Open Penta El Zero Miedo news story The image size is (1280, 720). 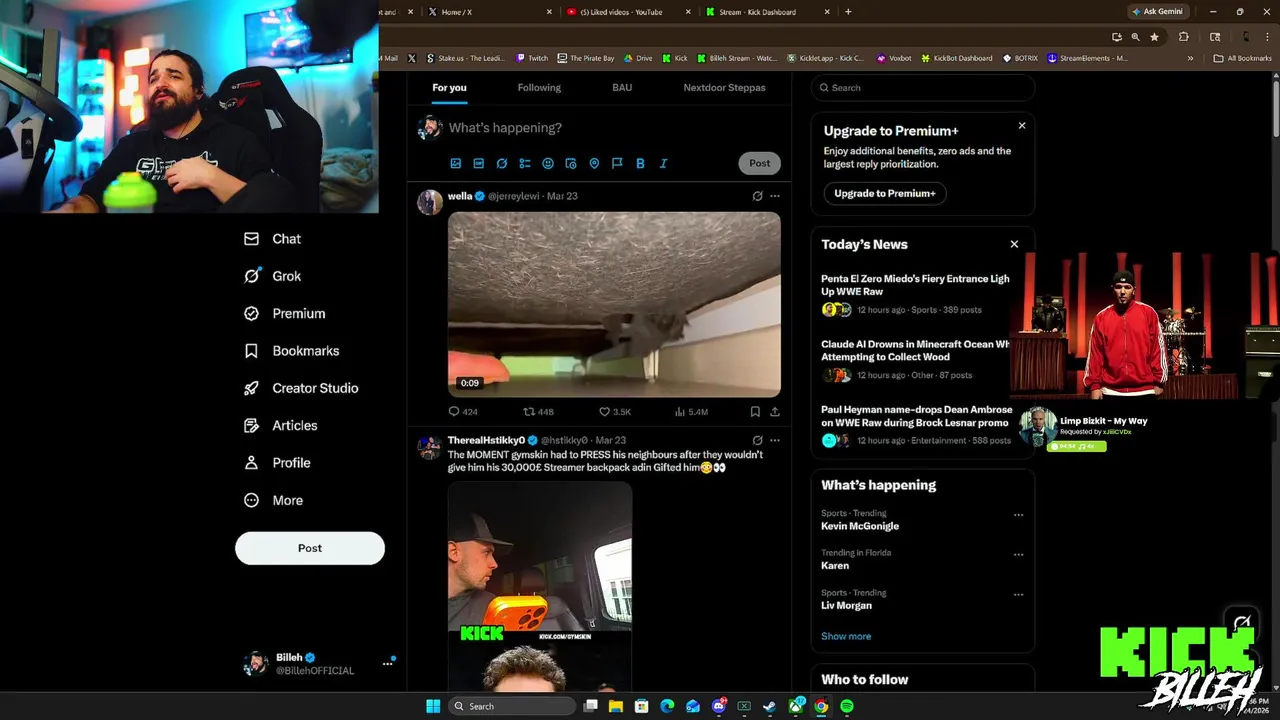(915, 296)
